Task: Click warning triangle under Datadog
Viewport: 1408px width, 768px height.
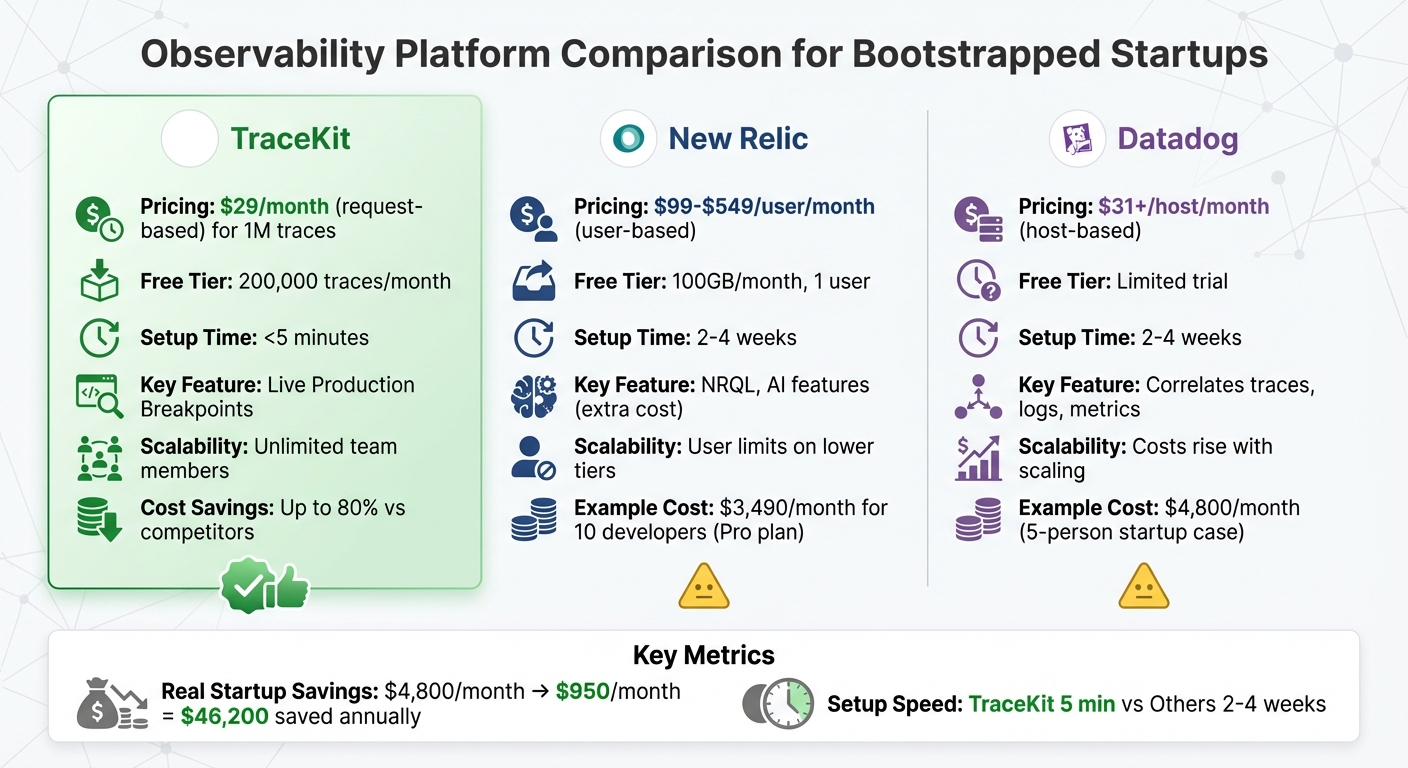Action: 1144,587
